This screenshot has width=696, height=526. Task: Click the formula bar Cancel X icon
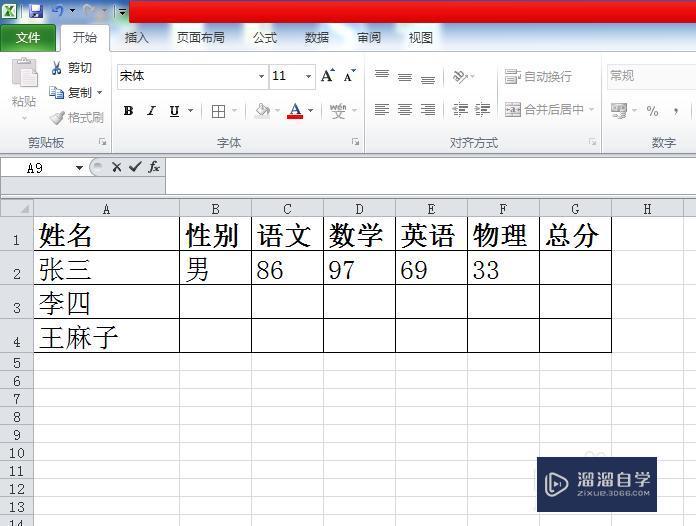[x=117, y=167]
